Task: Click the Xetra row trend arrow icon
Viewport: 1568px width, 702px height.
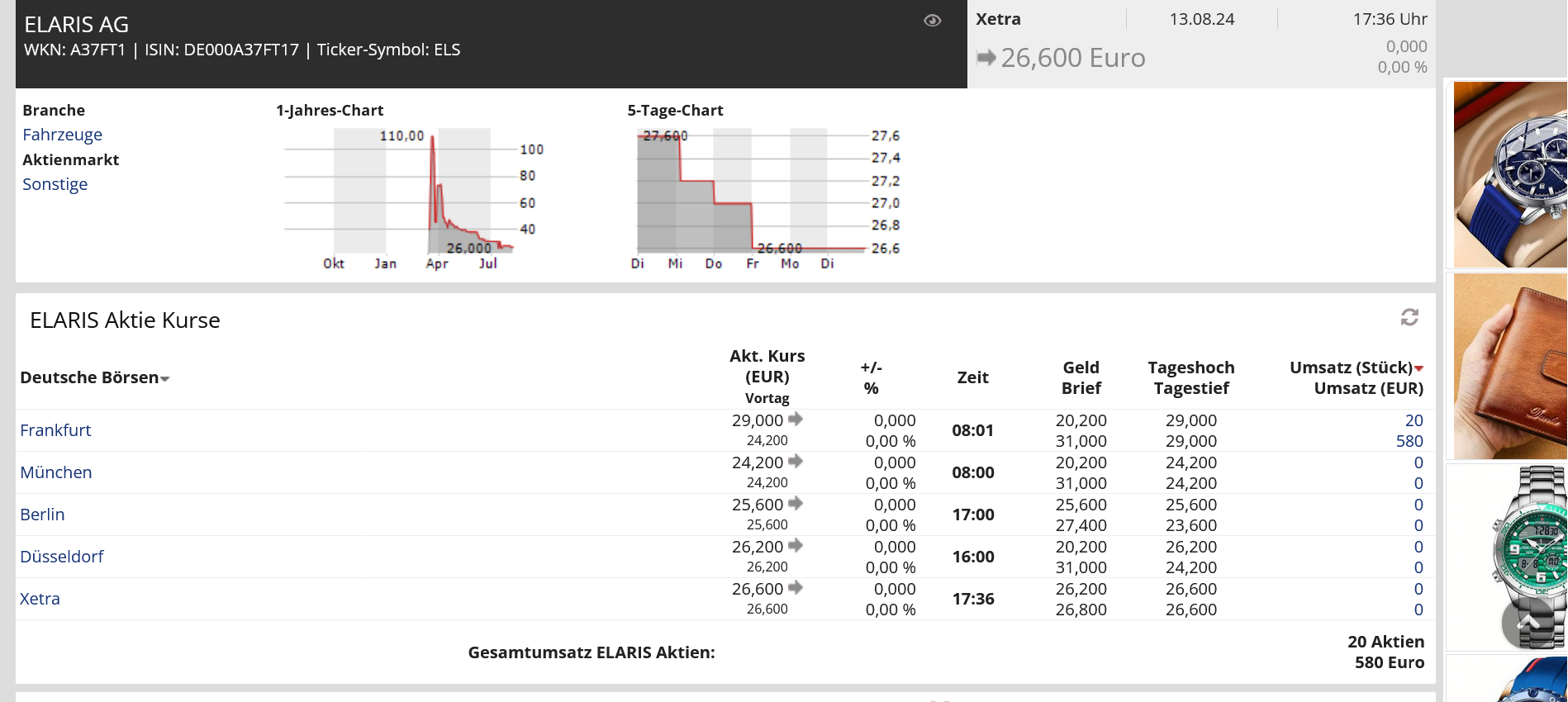Action: coord(796,588)
